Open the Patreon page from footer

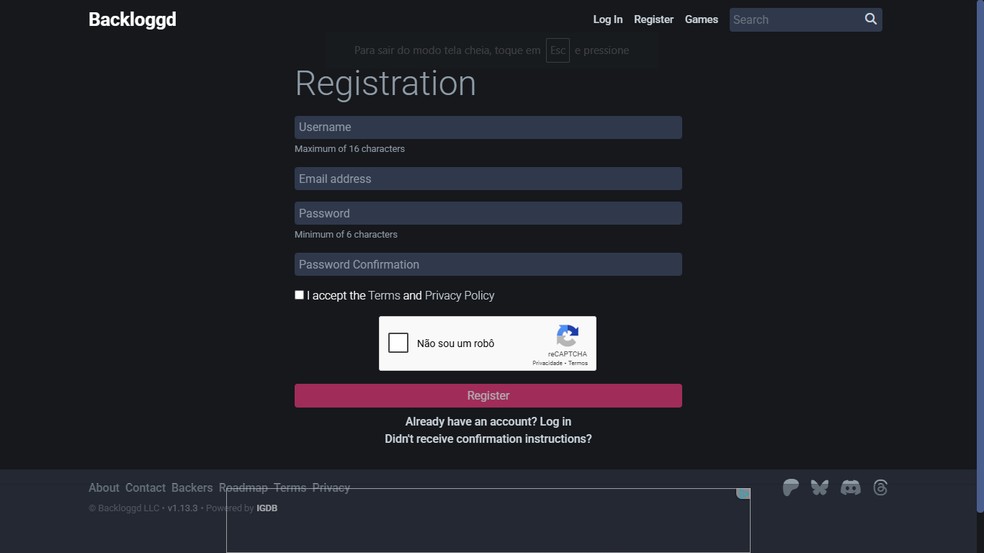(790, 488)
